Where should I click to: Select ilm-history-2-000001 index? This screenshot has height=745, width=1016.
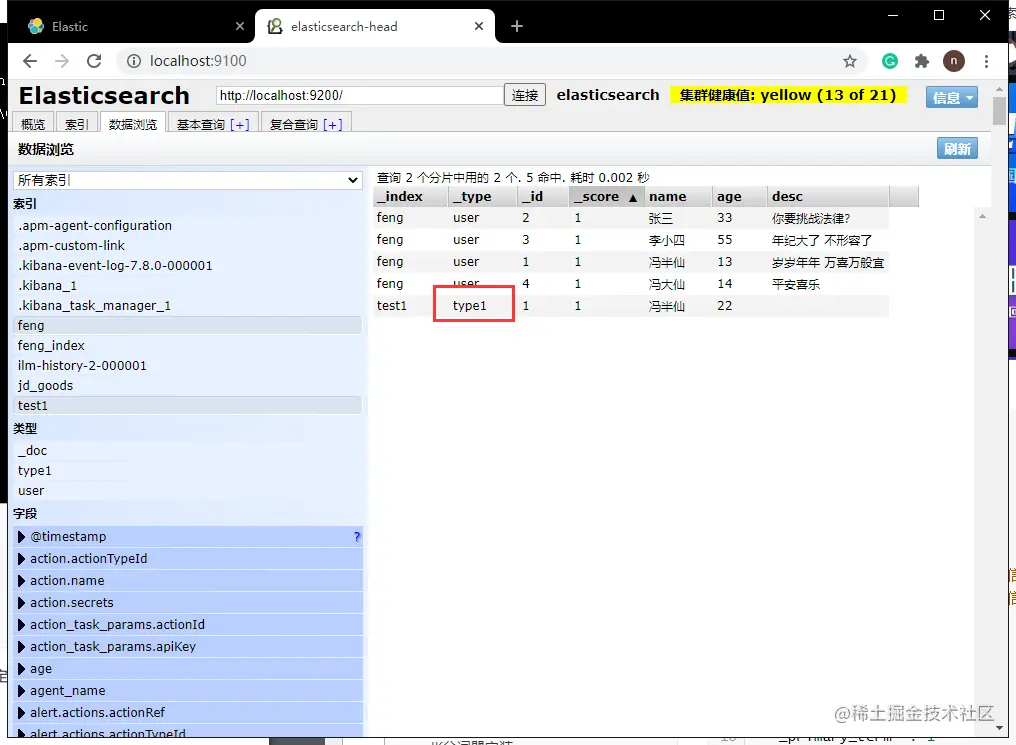coord(187,365)
